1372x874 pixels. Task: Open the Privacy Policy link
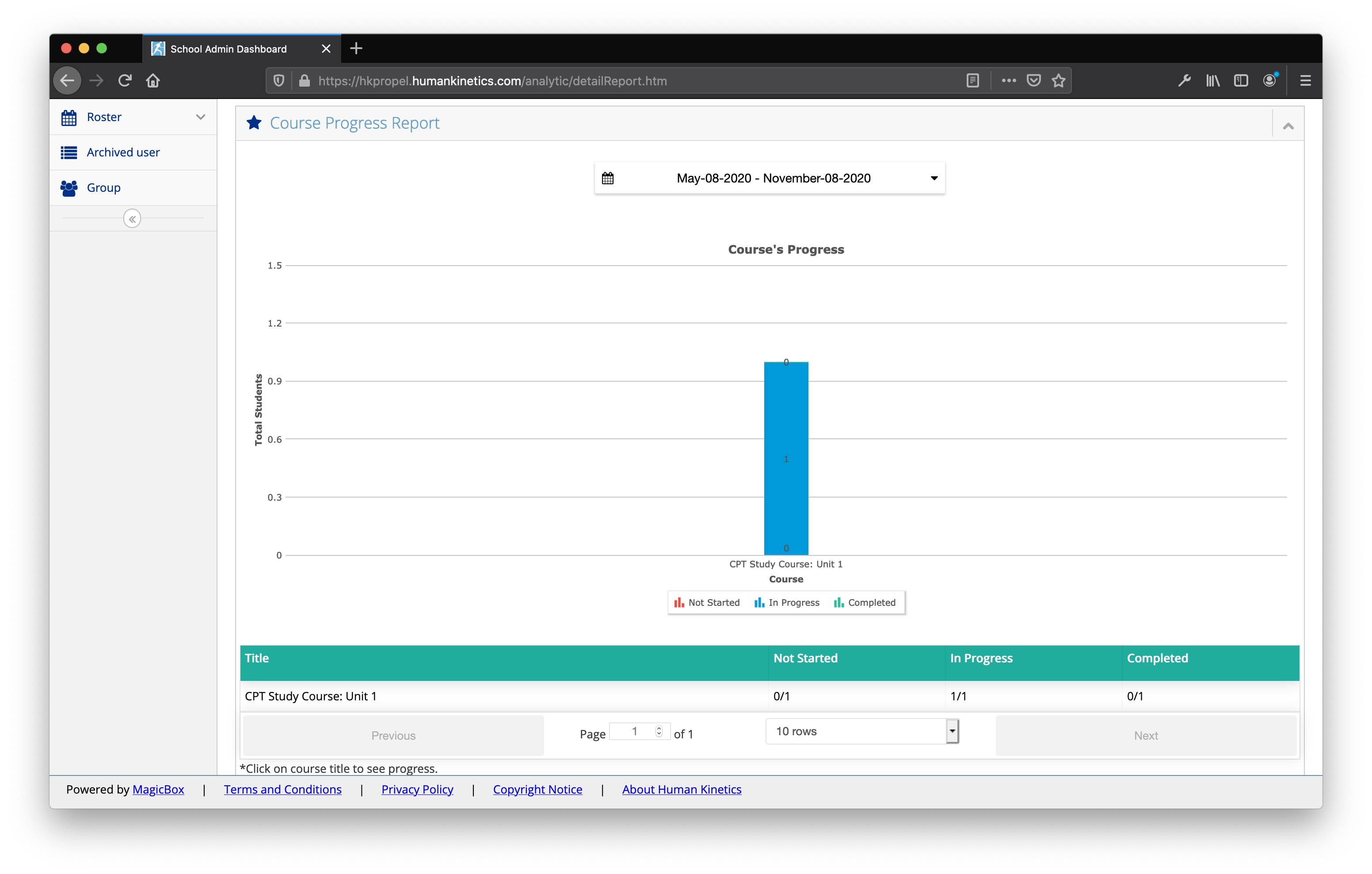417,790
